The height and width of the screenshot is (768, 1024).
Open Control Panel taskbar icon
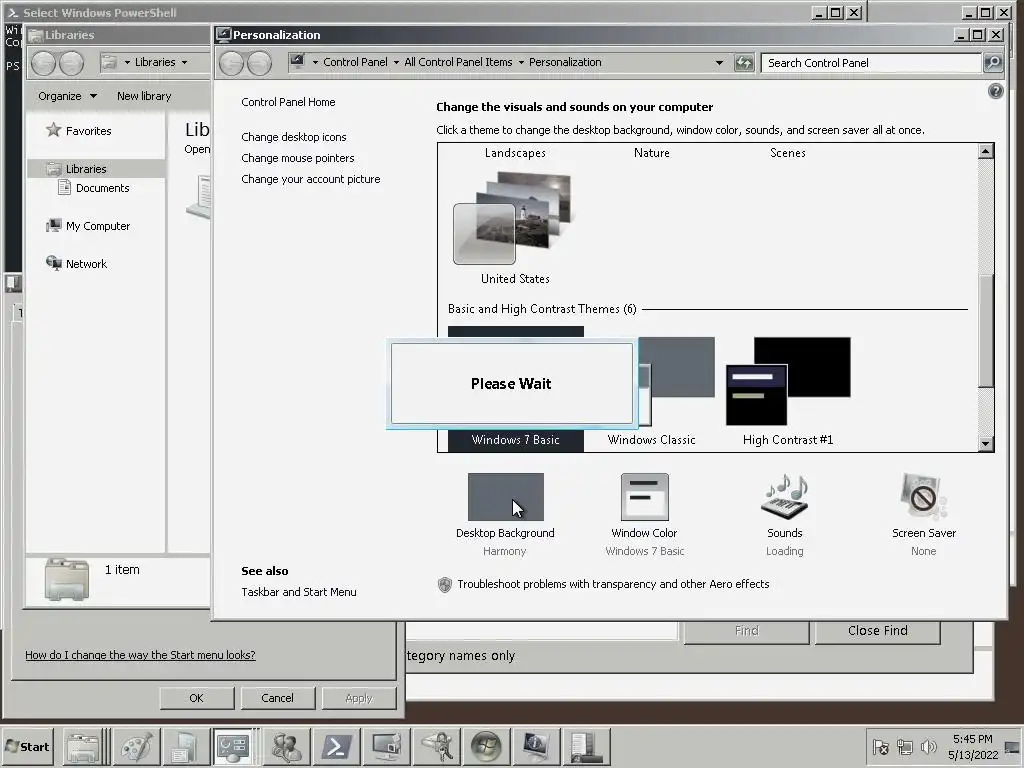233,746
